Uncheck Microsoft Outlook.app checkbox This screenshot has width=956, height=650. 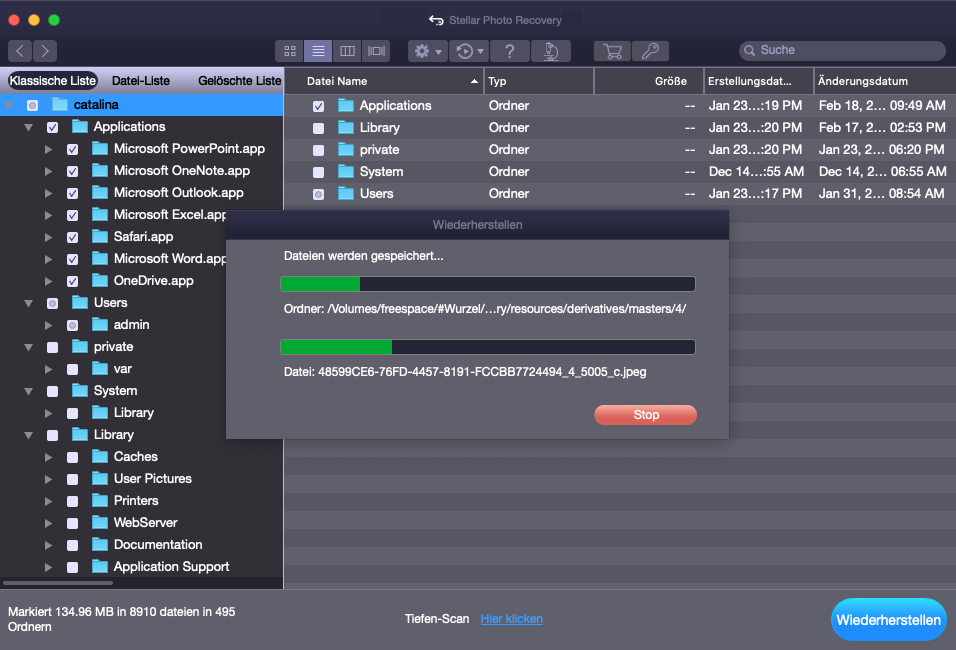coord(73,193)
